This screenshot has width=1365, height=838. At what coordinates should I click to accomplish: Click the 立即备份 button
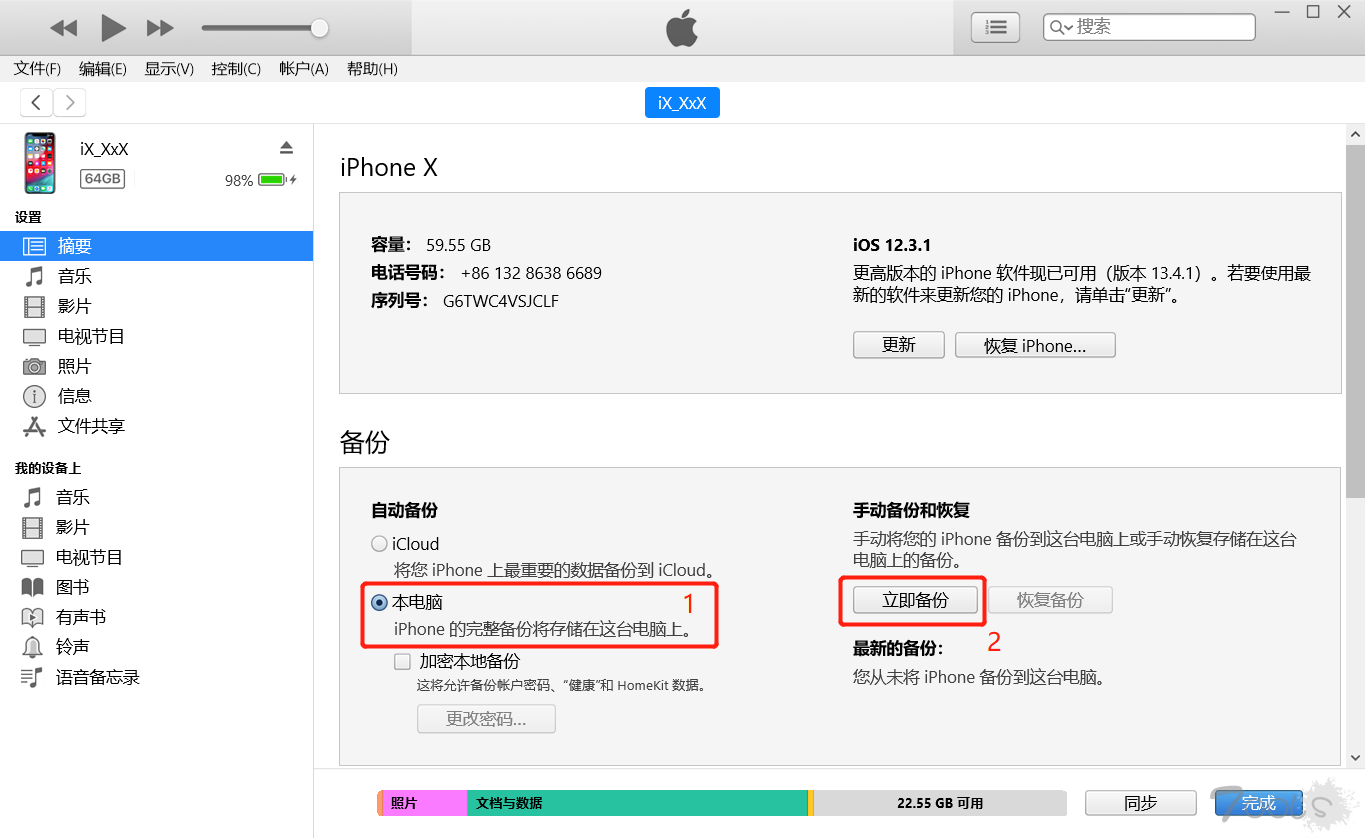click(x=915, y=600)
